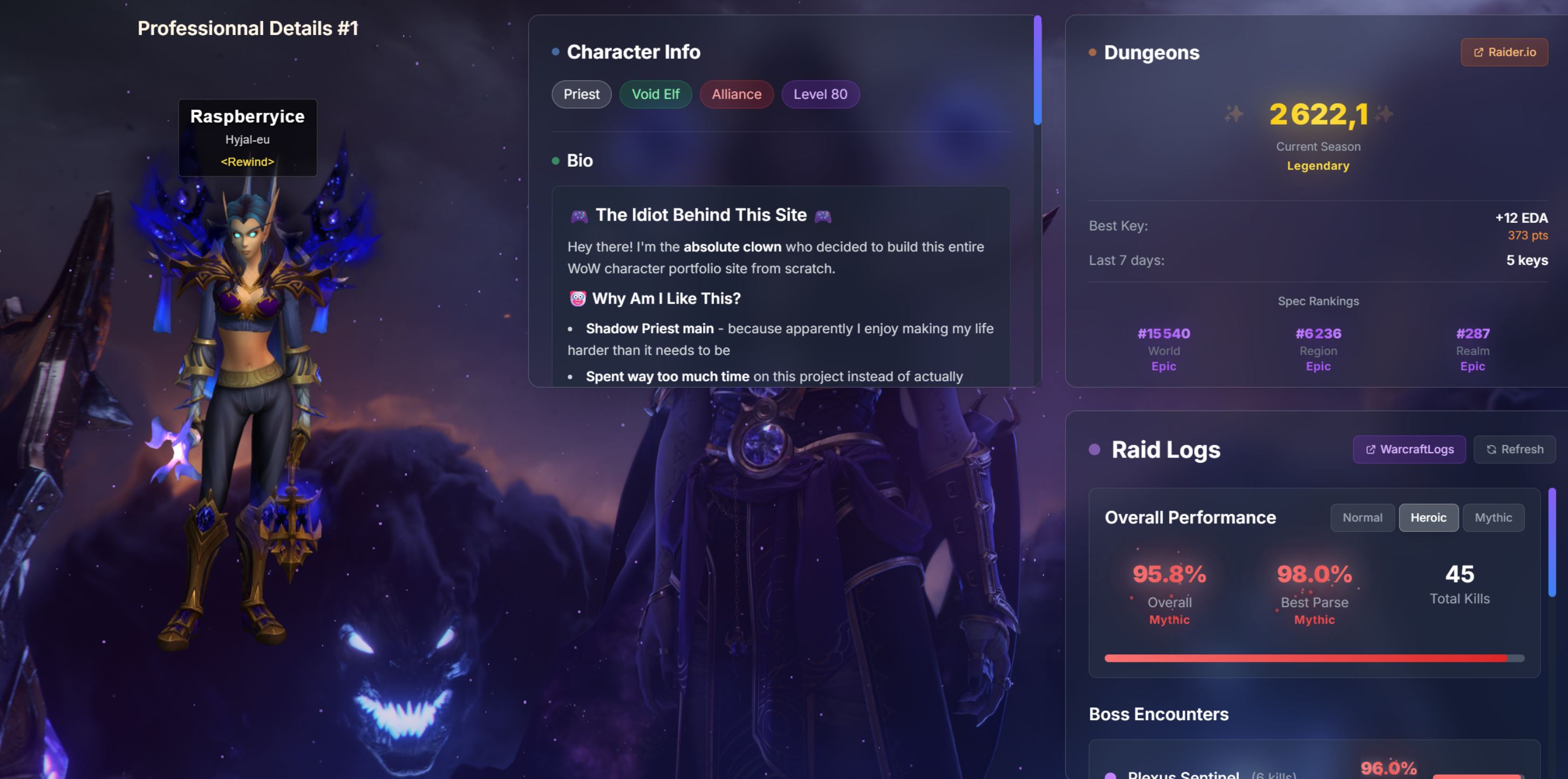1568x779 pixels.
Task: Select Normal difficulty in Overall Performance
Action: click(1362, 517)
